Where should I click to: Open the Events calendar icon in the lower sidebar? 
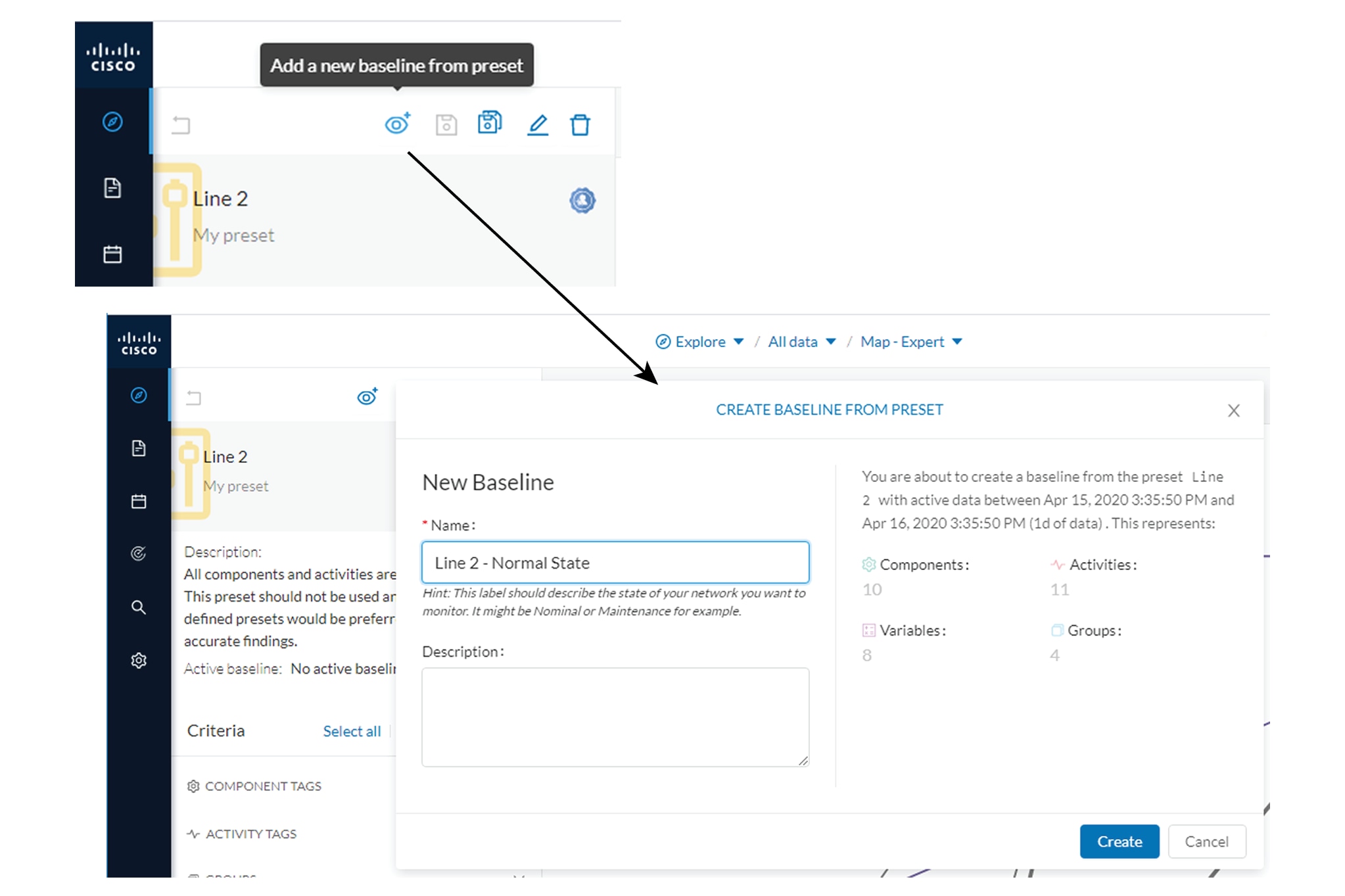tap(139, 502)
